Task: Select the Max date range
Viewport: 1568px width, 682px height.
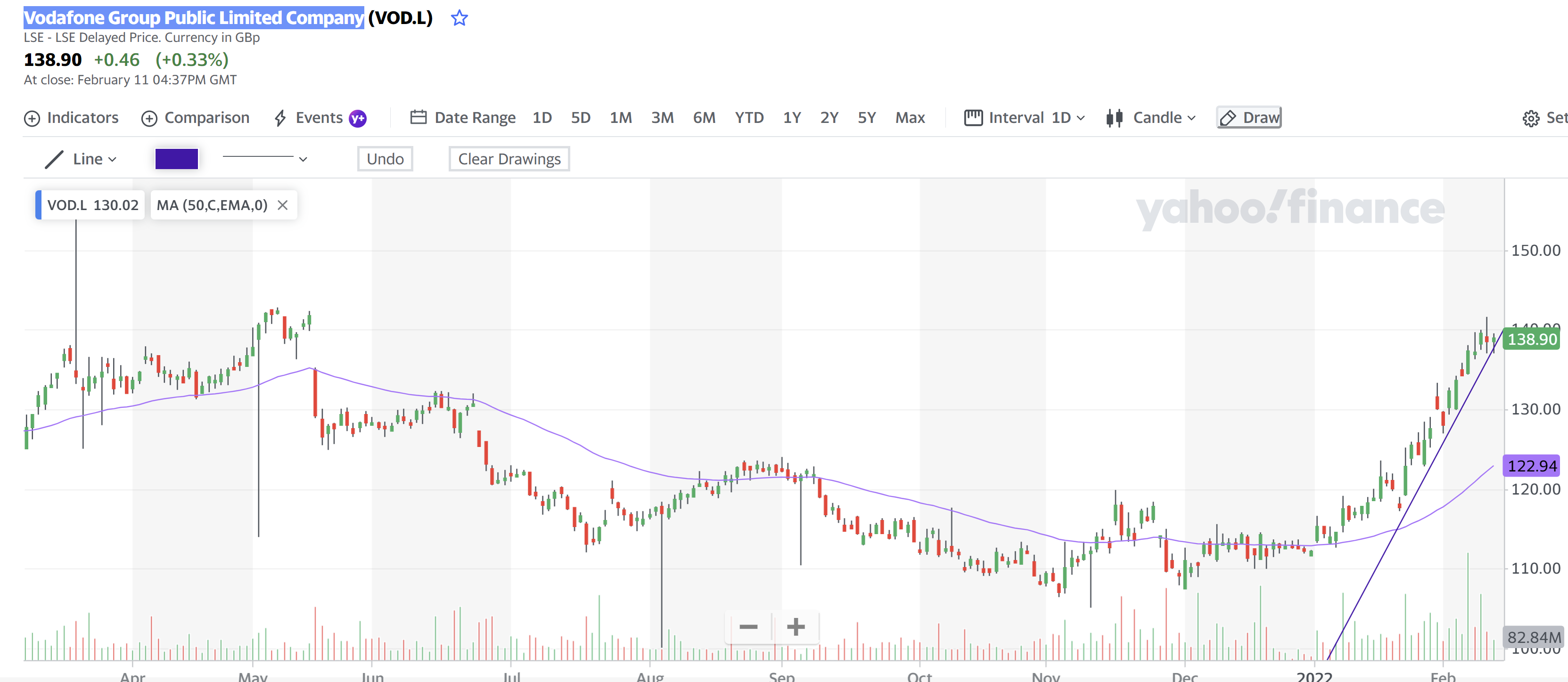Action: coord(910,118)
